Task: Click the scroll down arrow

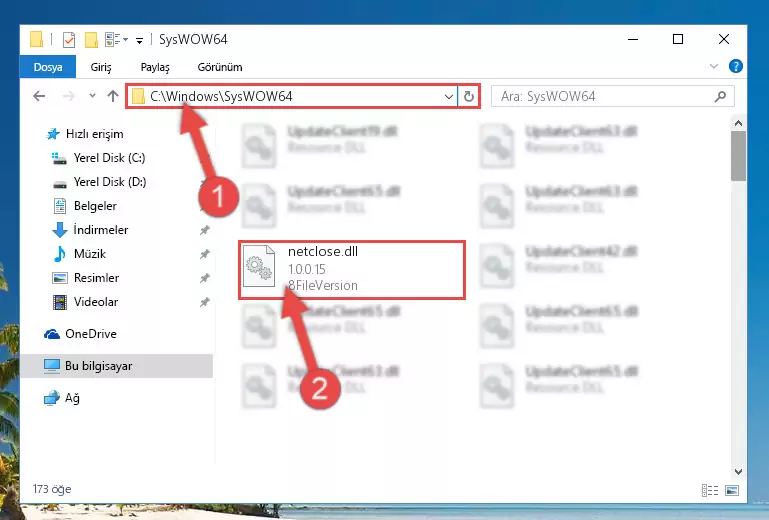Action: tap(738, 471)
